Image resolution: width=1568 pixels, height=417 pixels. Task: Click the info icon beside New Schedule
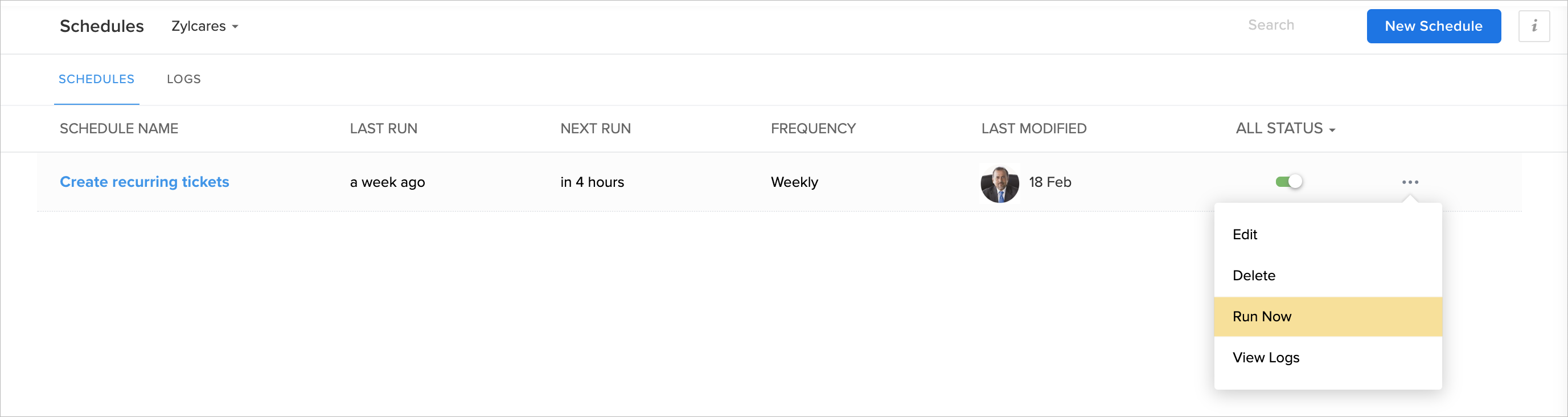coord(1533,26)
